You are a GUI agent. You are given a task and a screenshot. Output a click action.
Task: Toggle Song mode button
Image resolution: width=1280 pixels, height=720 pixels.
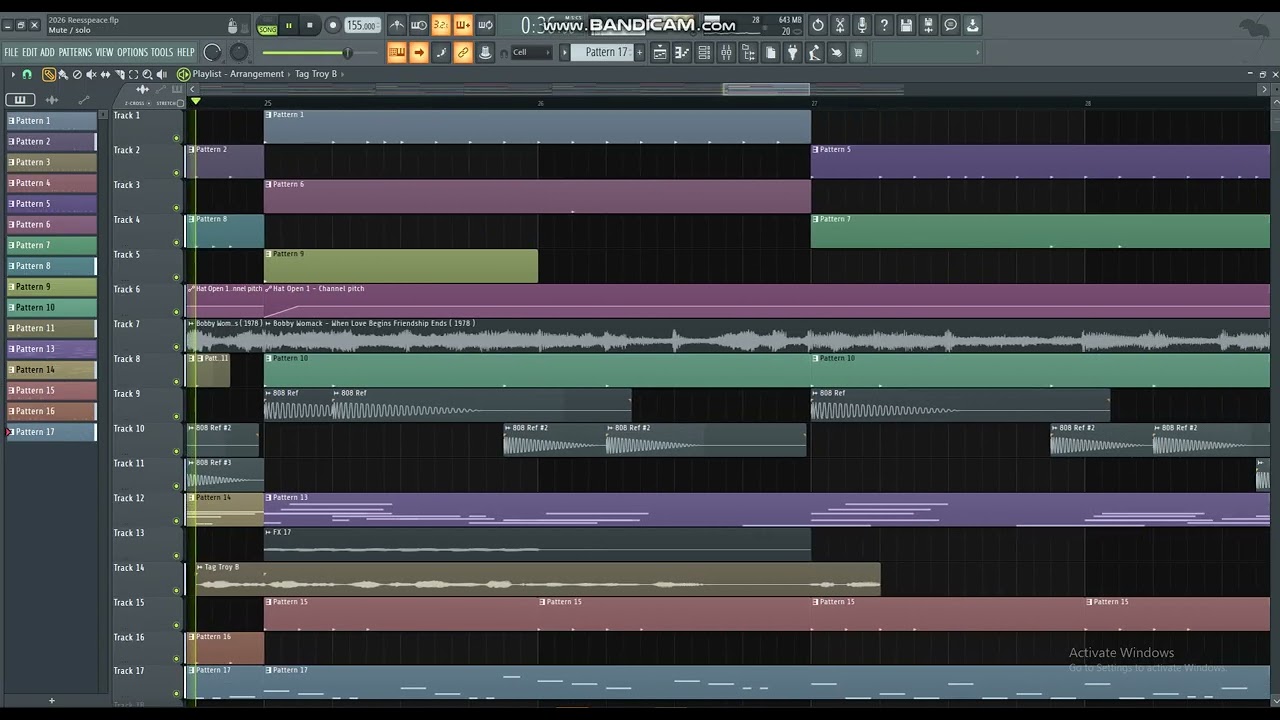267,27
